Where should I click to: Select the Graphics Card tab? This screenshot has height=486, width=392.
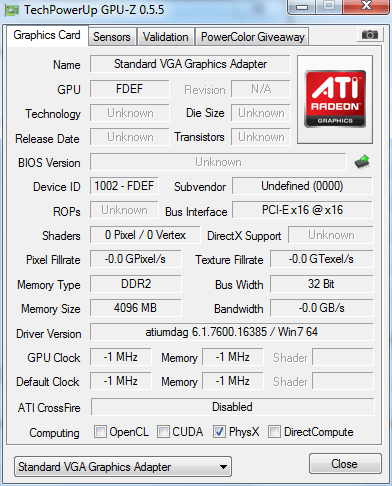tap(47, 35)
